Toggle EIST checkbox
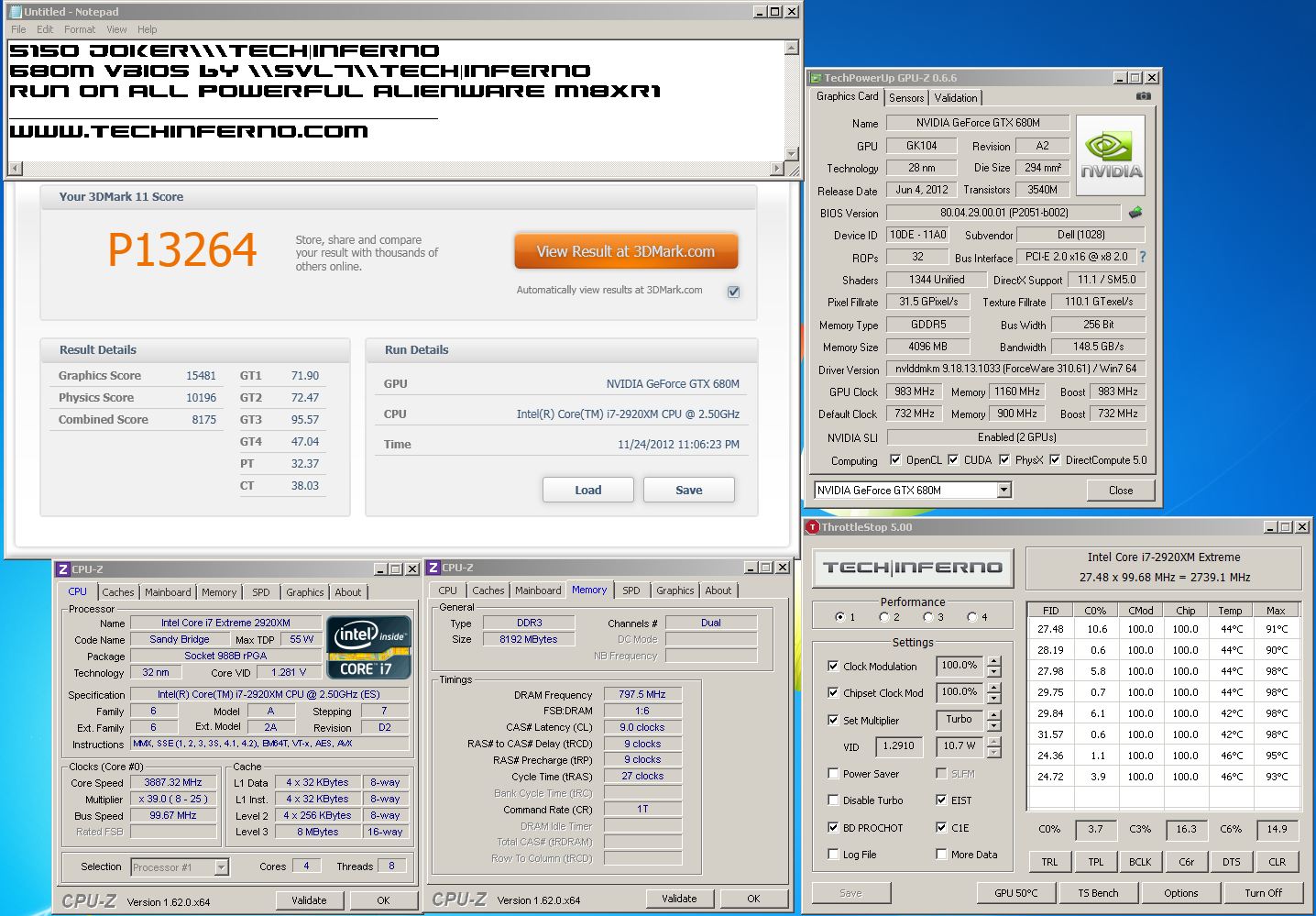This screenshot has width=1316, height=916. click(941, 800)
